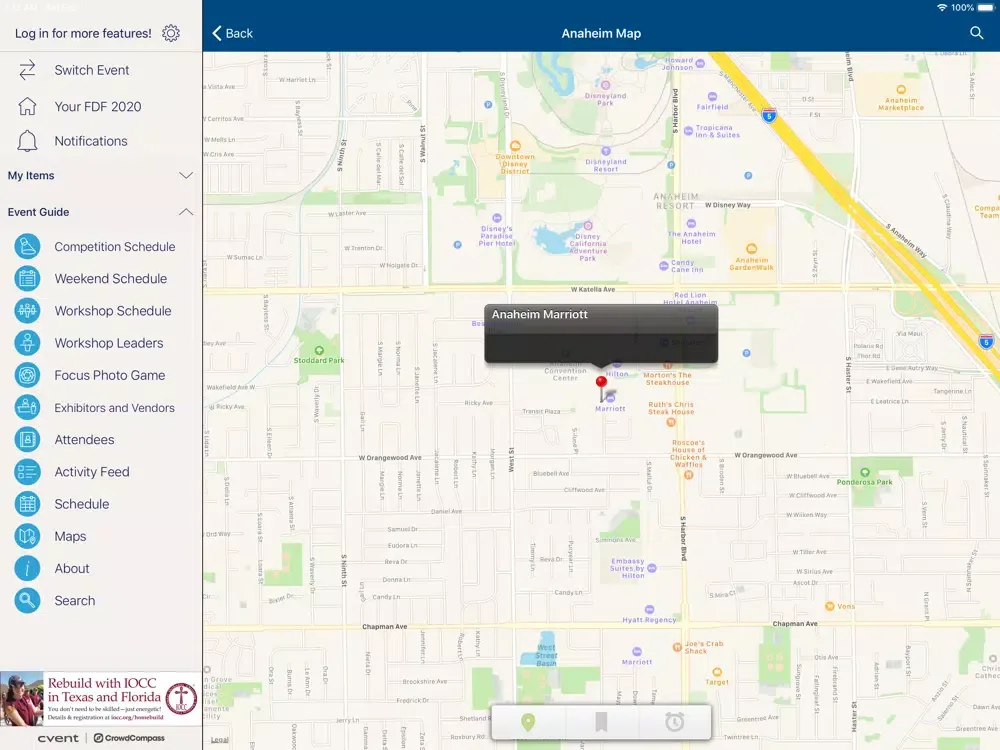Open Exhibitors and Vendors icon

coord(27,408)
